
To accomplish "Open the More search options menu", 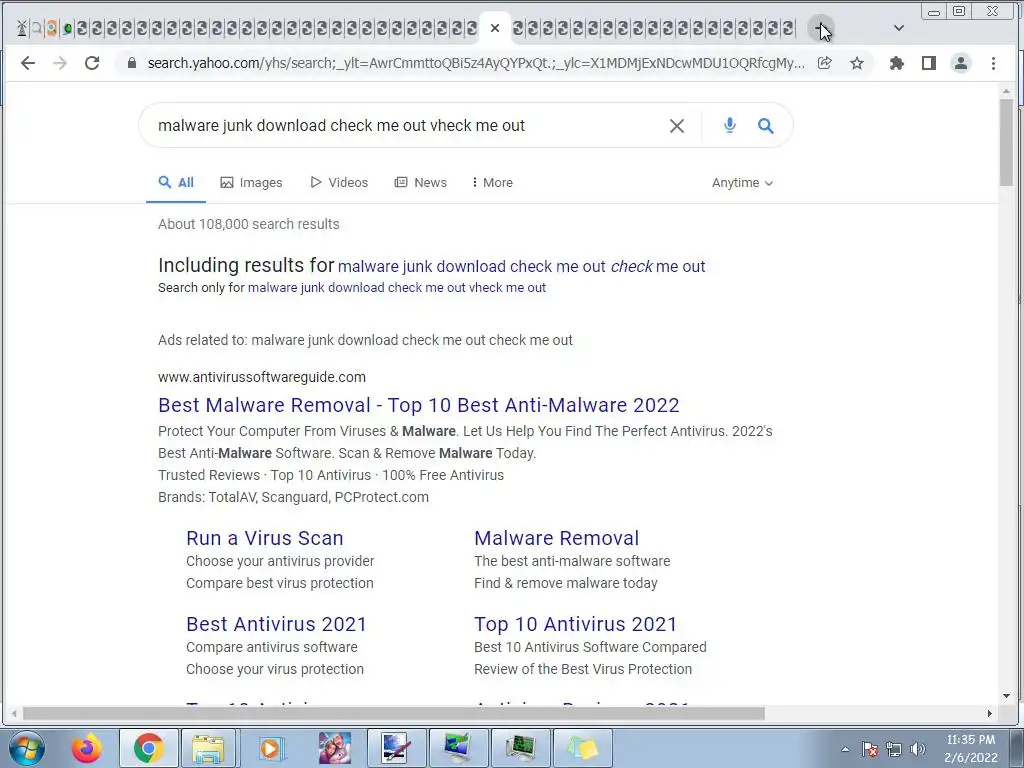I will pos(492,183).
